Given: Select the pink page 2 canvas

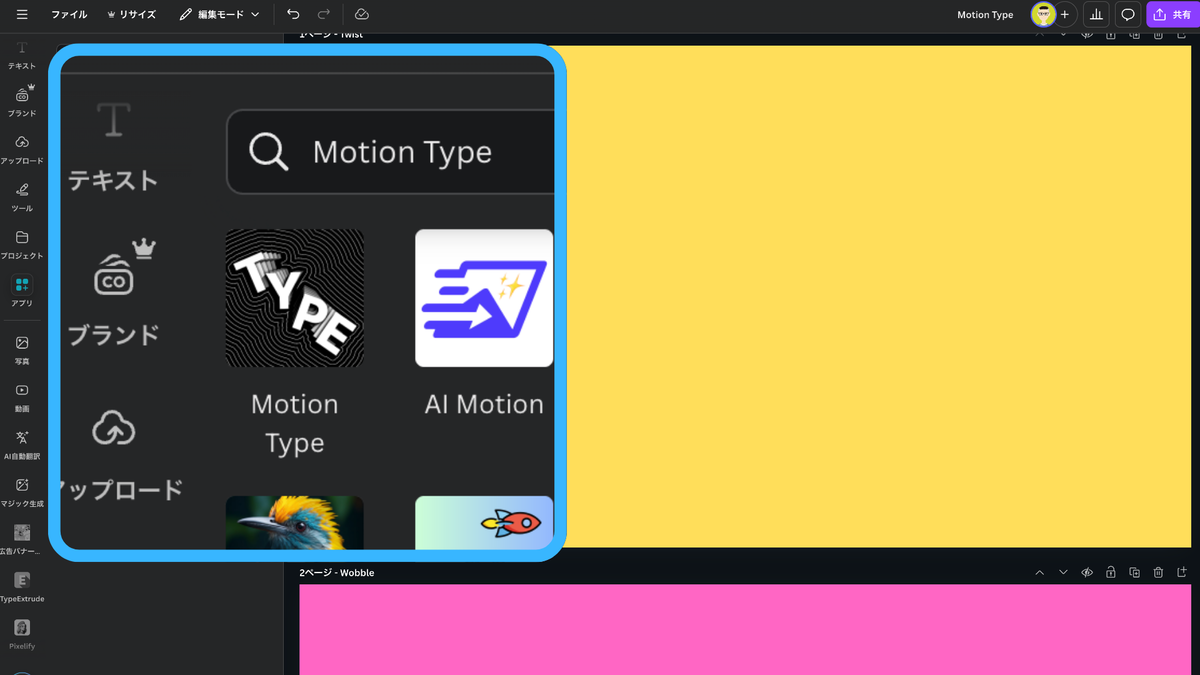Looking at the screenshot, I should [745, 629].
